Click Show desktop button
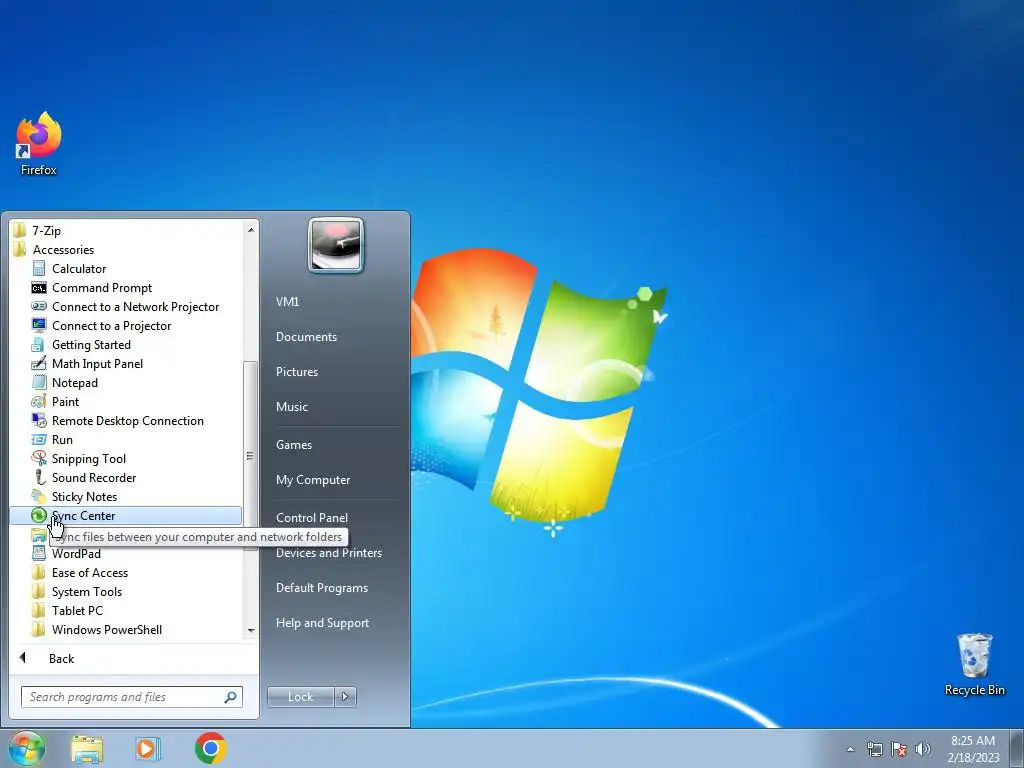 pos(1017,748)
